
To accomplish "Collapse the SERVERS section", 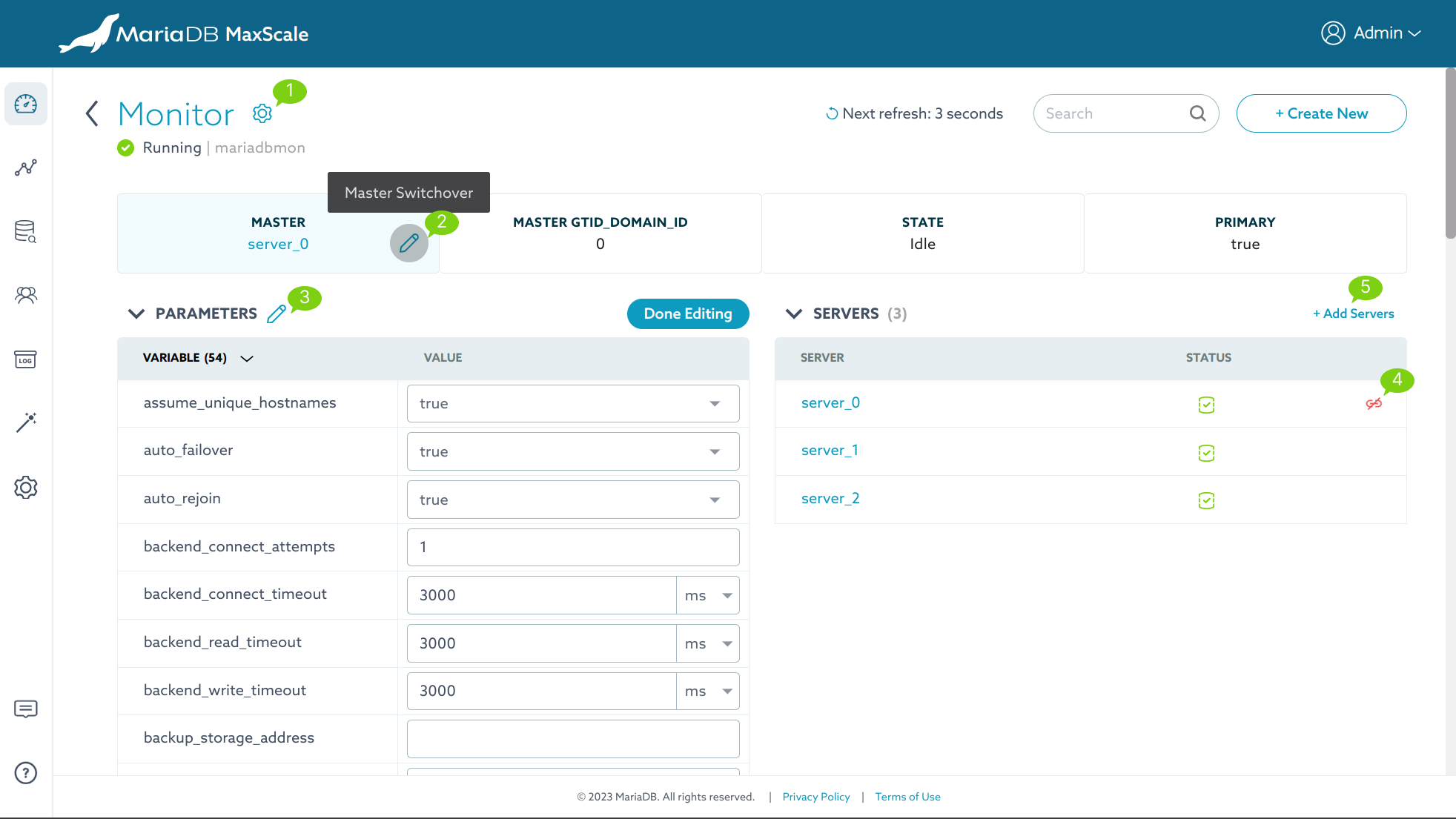I will tap(794, 314).
